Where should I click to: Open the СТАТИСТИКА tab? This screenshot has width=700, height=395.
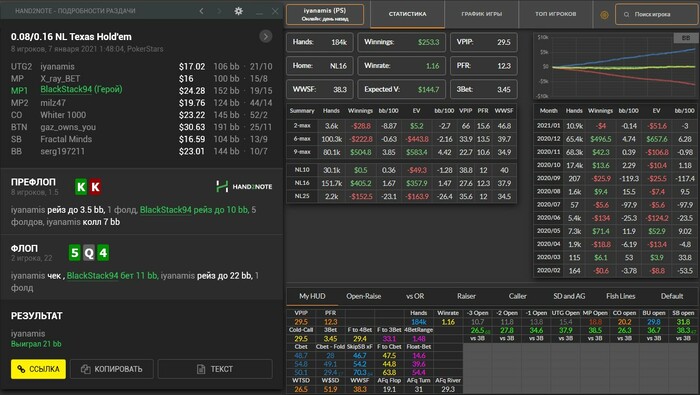[x=407, y=14]
